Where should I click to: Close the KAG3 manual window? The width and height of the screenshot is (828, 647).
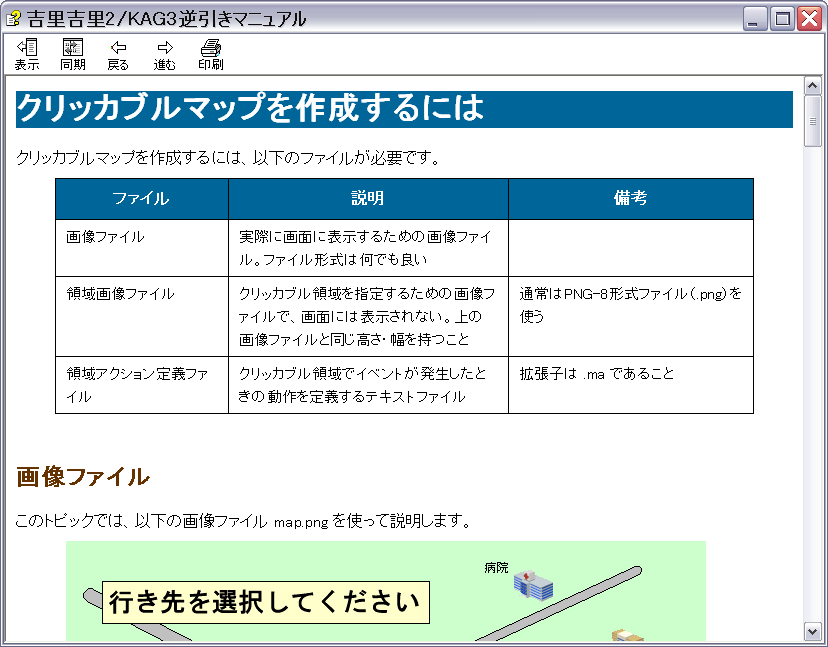coord(808,18)
